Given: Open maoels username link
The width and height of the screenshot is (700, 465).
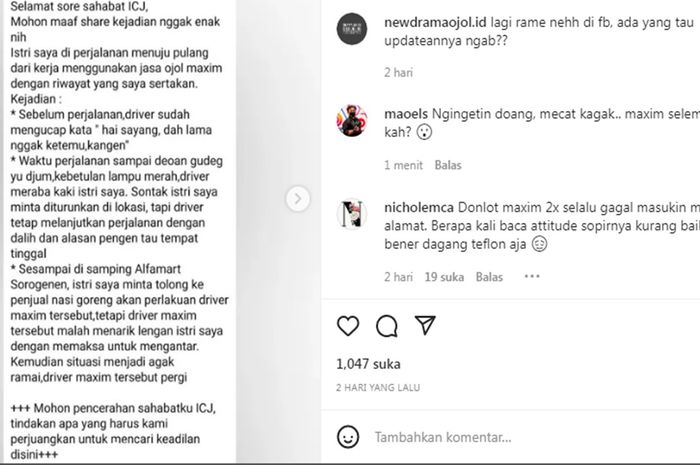Looking at the screenshot, I should [406, 114].
